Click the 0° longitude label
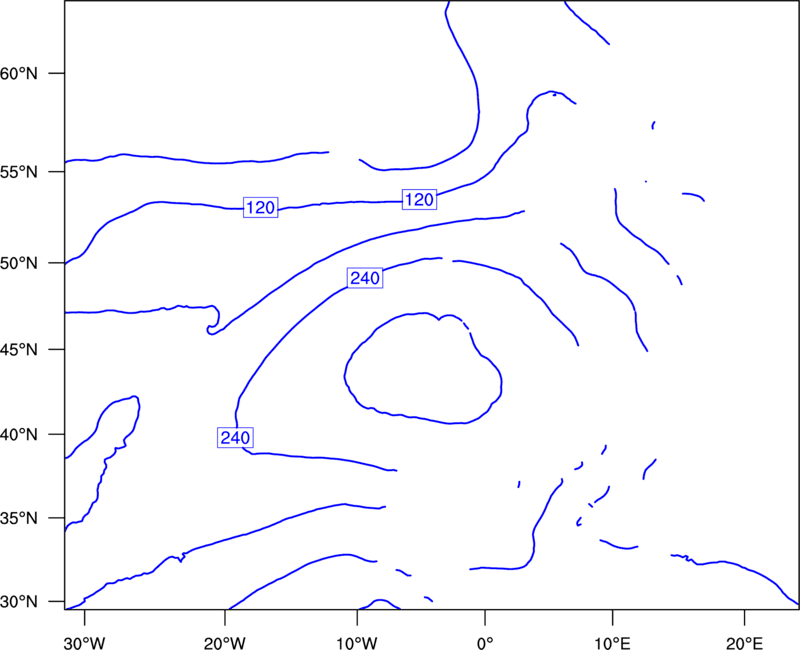Screen dimensions: 800x650 point(485,643)
